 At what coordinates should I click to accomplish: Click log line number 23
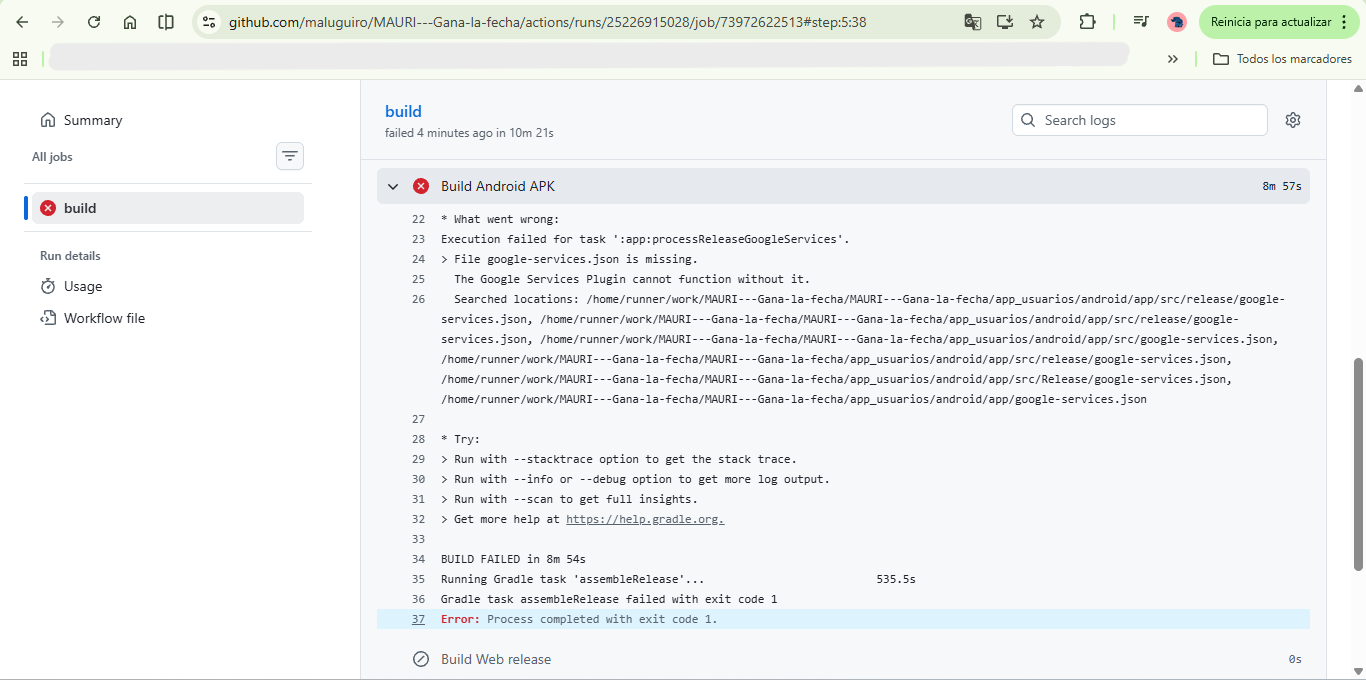[418, 239]
